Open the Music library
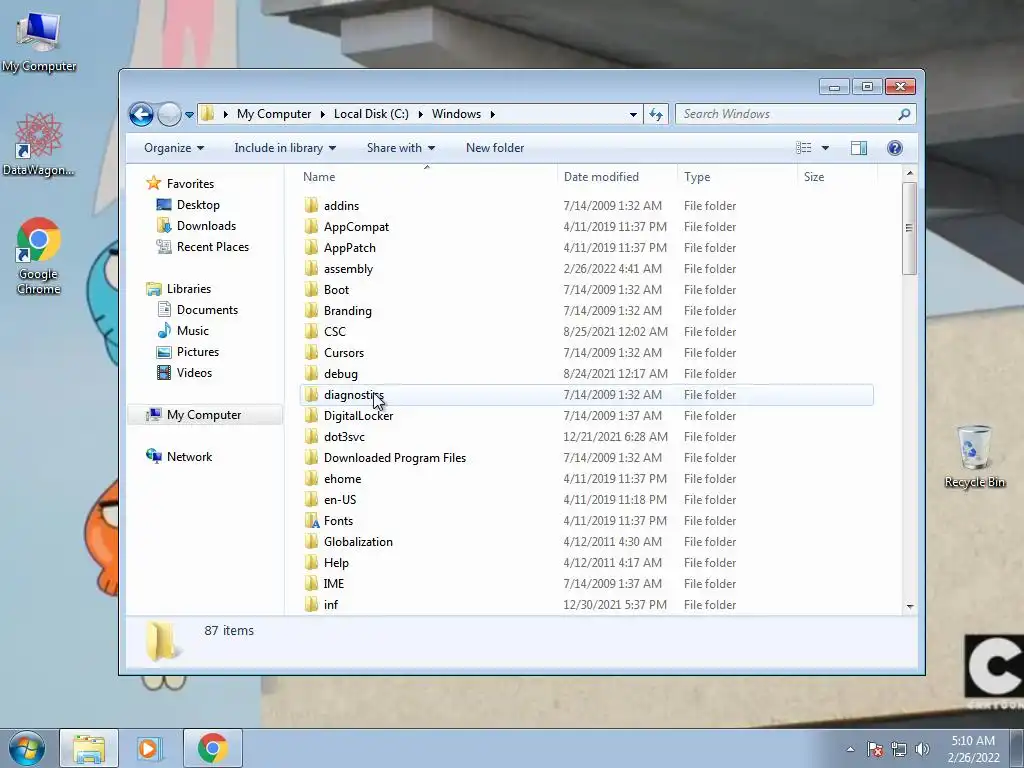The width and height of the screenshot is (1024, 768). pyautogui.click(x=193, y=331)
